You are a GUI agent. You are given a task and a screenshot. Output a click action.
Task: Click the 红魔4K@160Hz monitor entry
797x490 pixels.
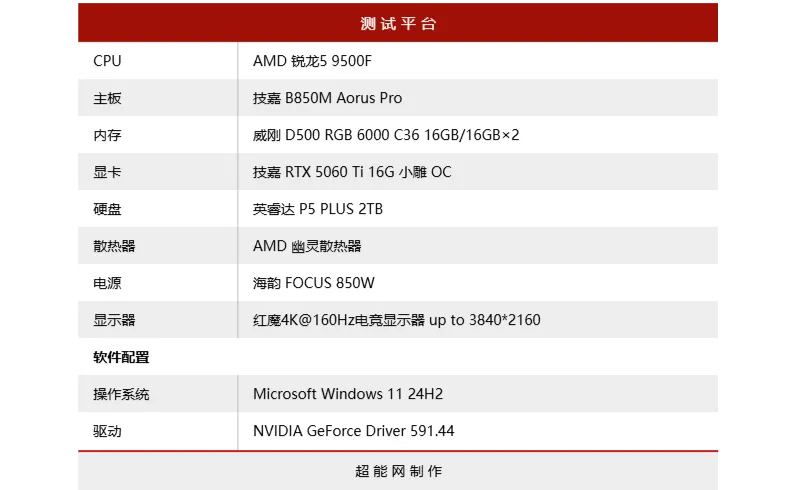pyautogui.click(x=396, y=320)
